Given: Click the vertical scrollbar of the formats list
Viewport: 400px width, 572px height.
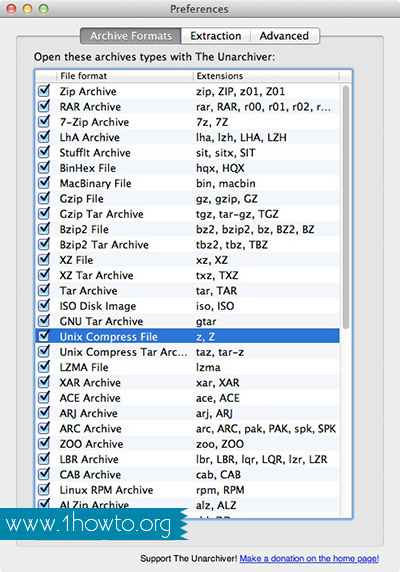Looking at the screenshot, I should pyautogui.click(x=346, y=207).
